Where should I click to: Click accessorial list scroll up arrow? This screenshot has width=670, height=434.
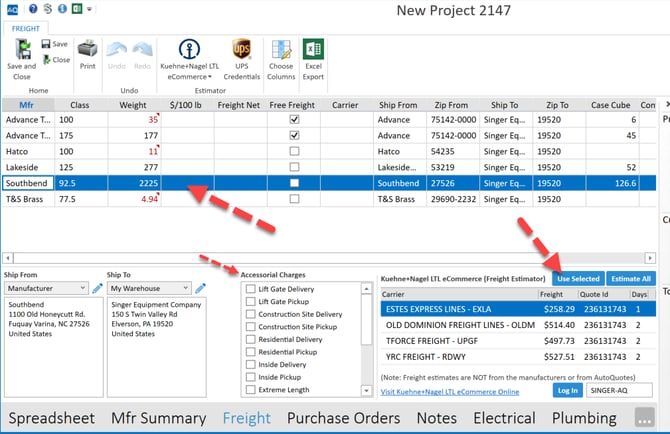[x=366, y=289]
